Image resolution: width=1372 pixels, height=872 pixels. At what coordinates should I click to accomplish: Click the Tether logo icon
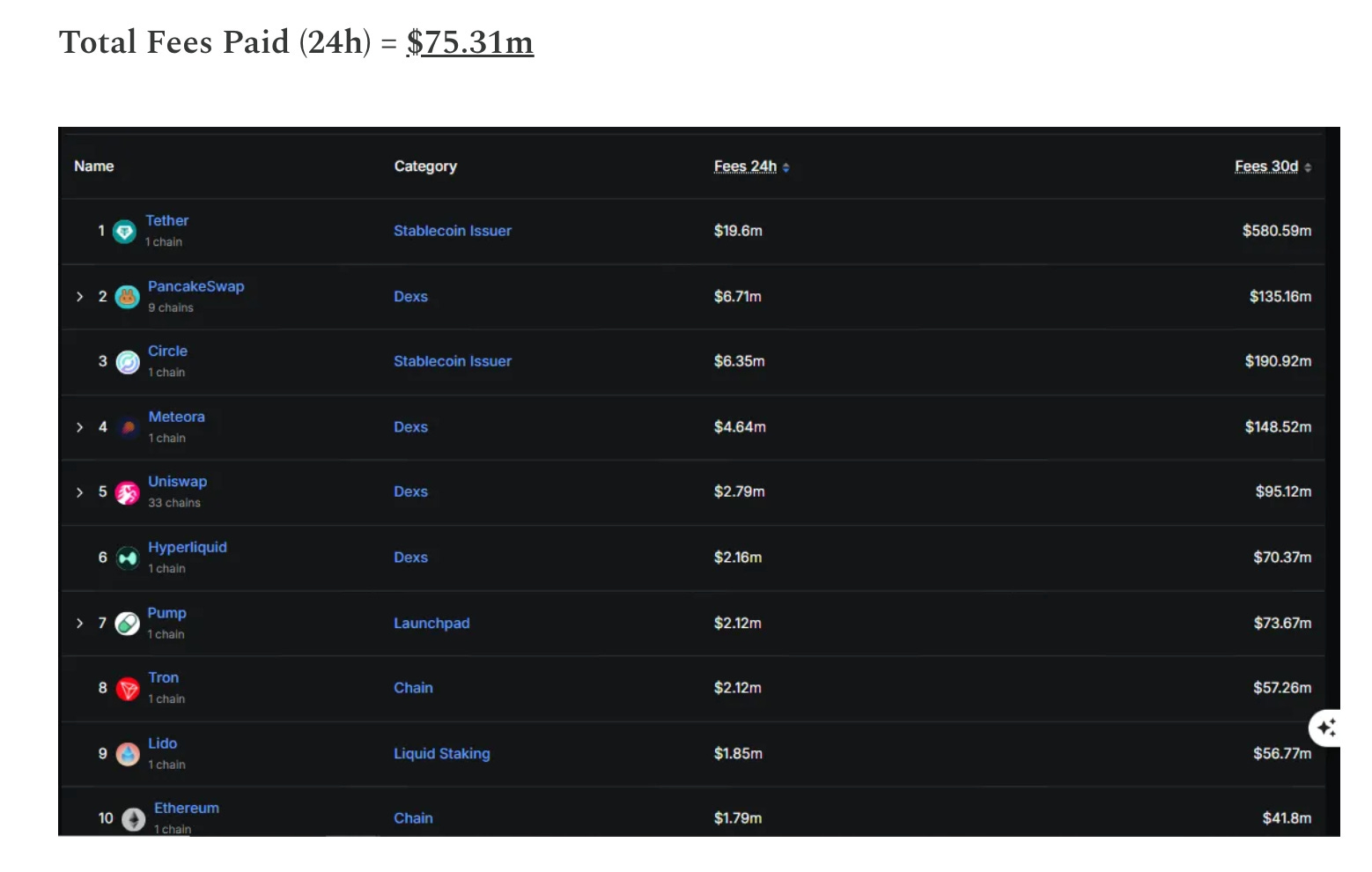[x=125, y=232]
